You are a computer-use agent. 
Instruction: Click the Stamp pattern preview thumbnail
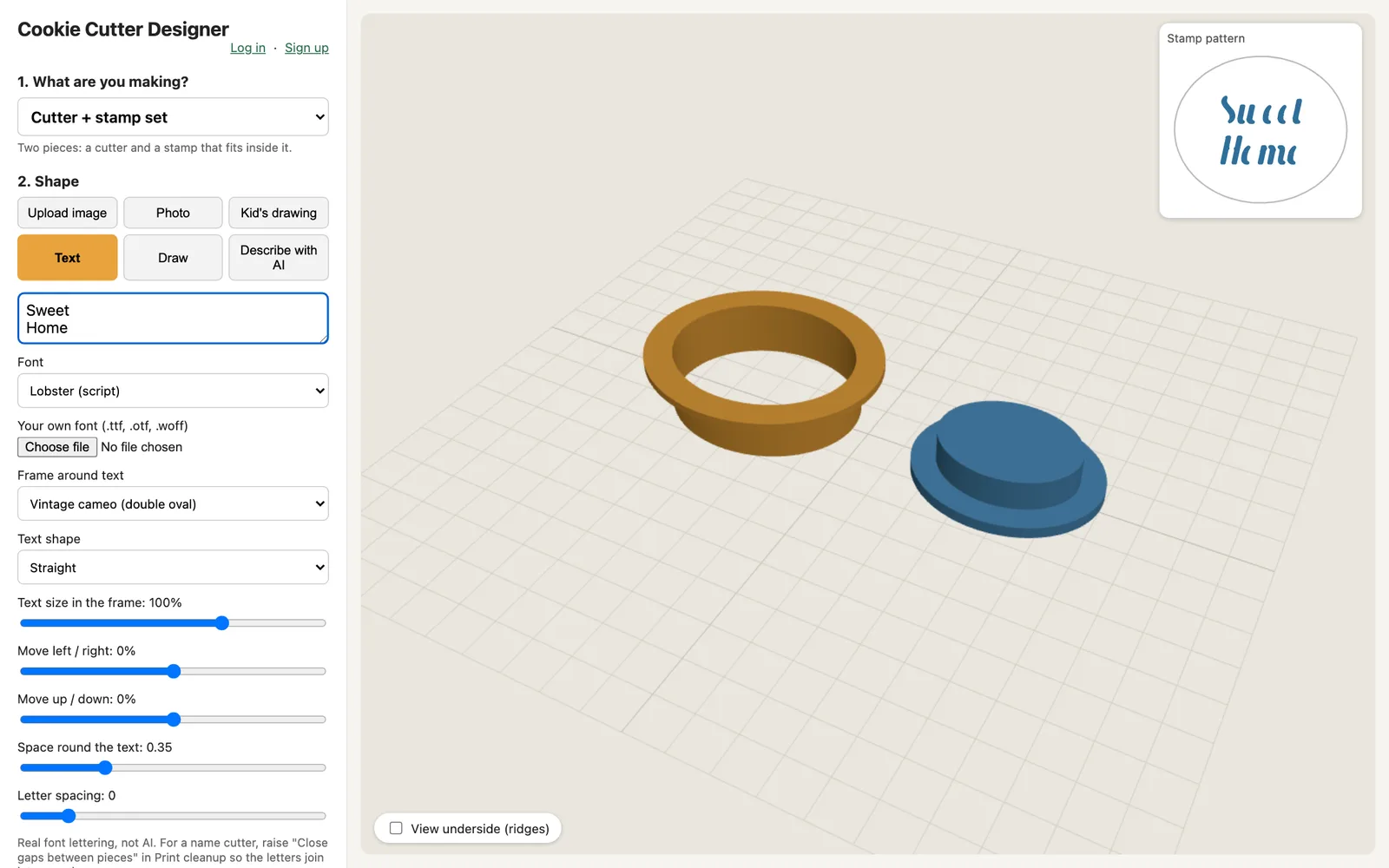[1261, 129]
